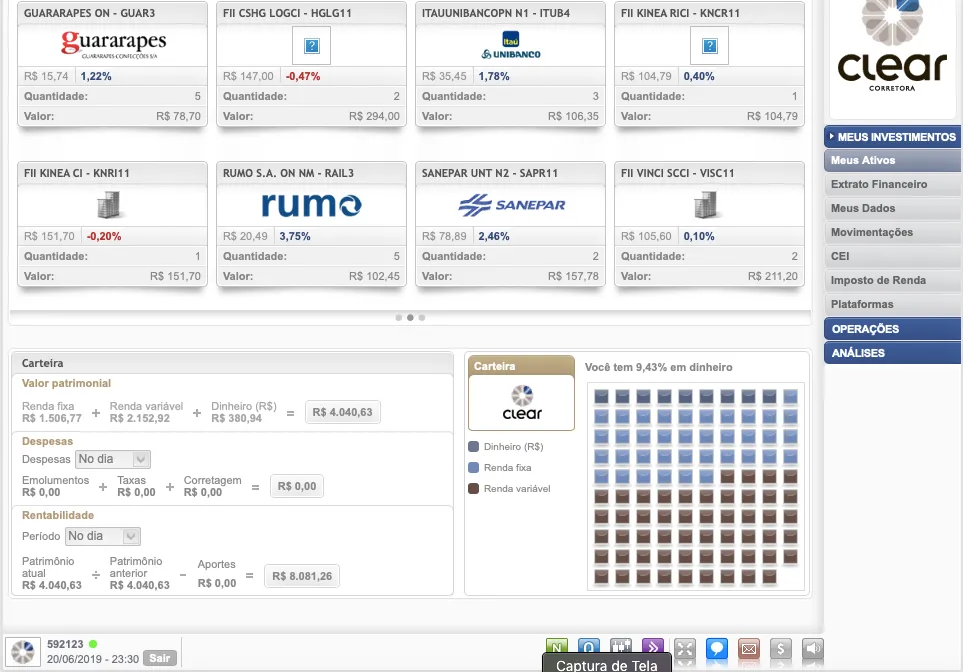Click the Clear Carteira broker tile

(521, 402)
